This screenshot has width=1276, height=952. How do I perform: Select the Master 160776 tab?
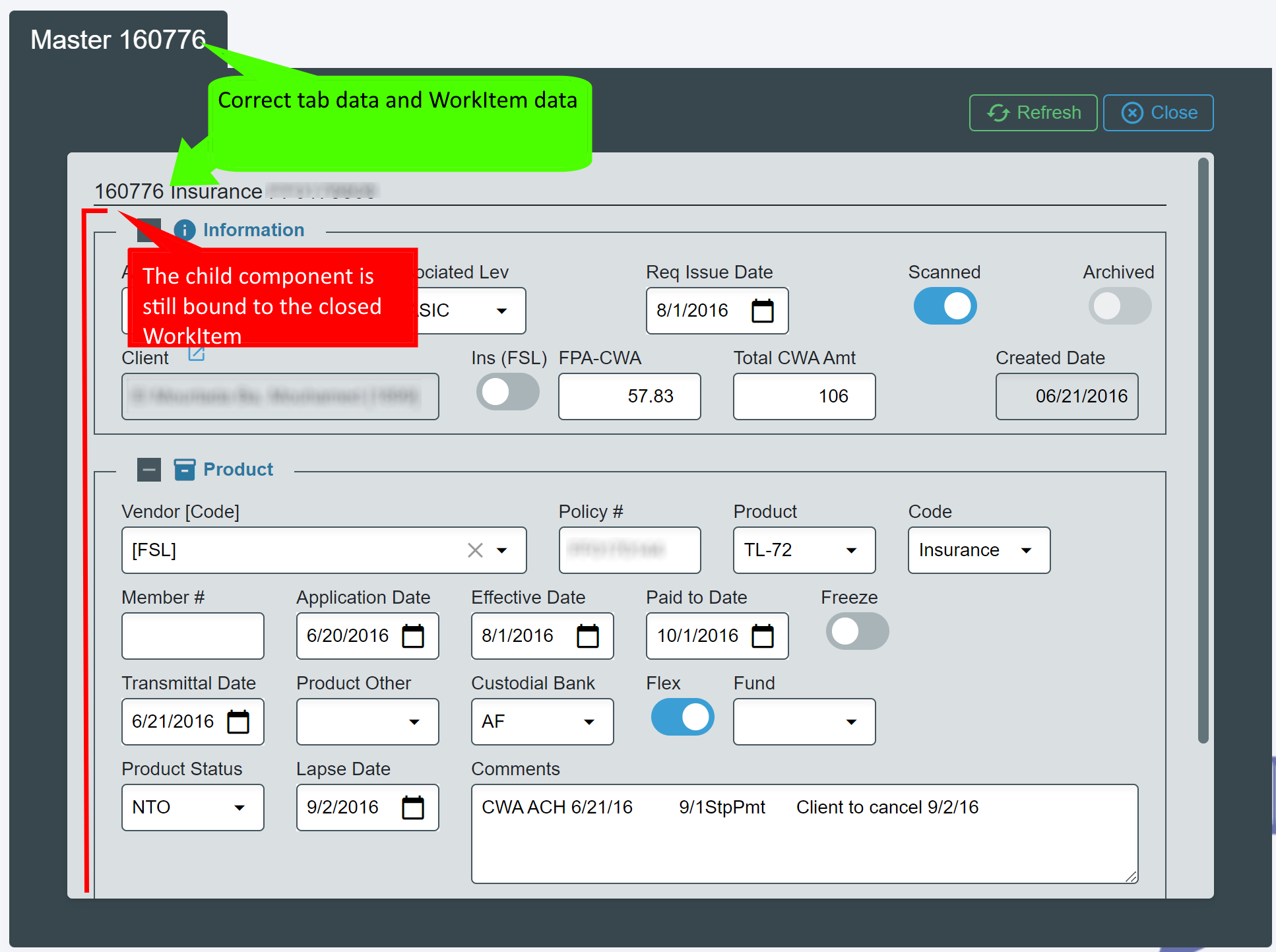point(118,40)
